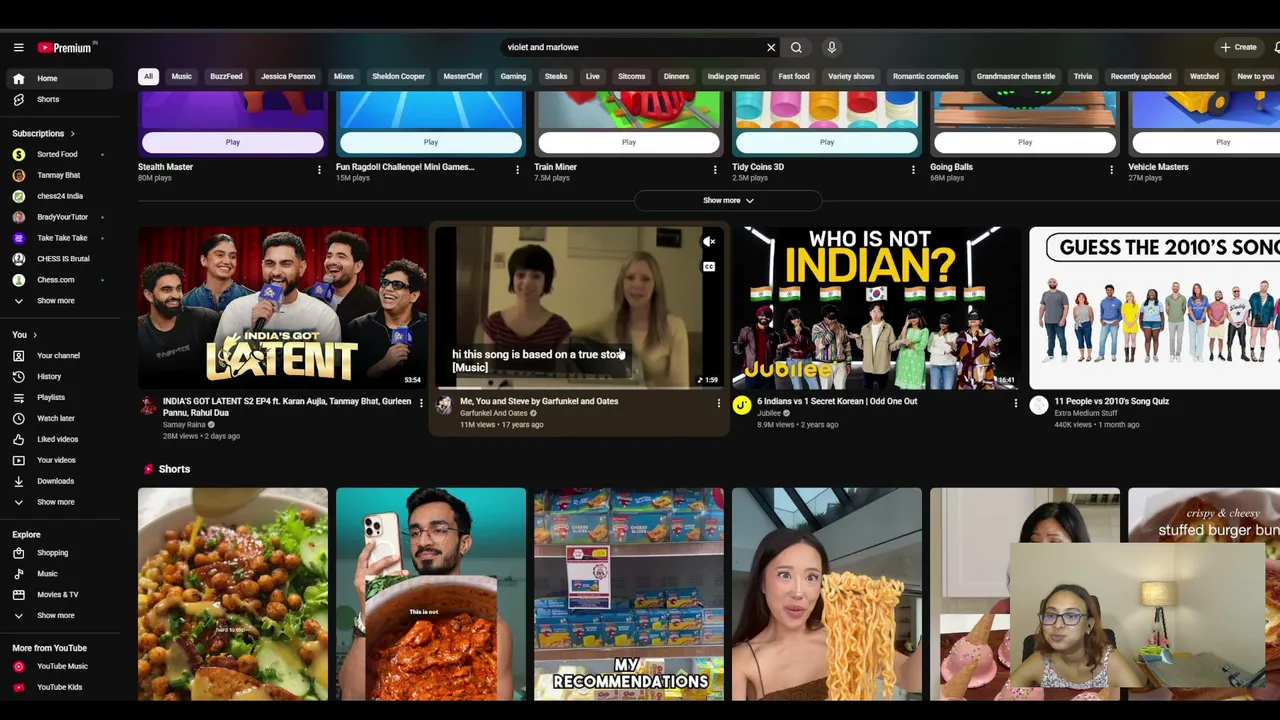This screenshot has height=720, width=1280.
Task: Open Garfunkel And Oates channel link
Action: pyautogui.click(x=494, y=413)
